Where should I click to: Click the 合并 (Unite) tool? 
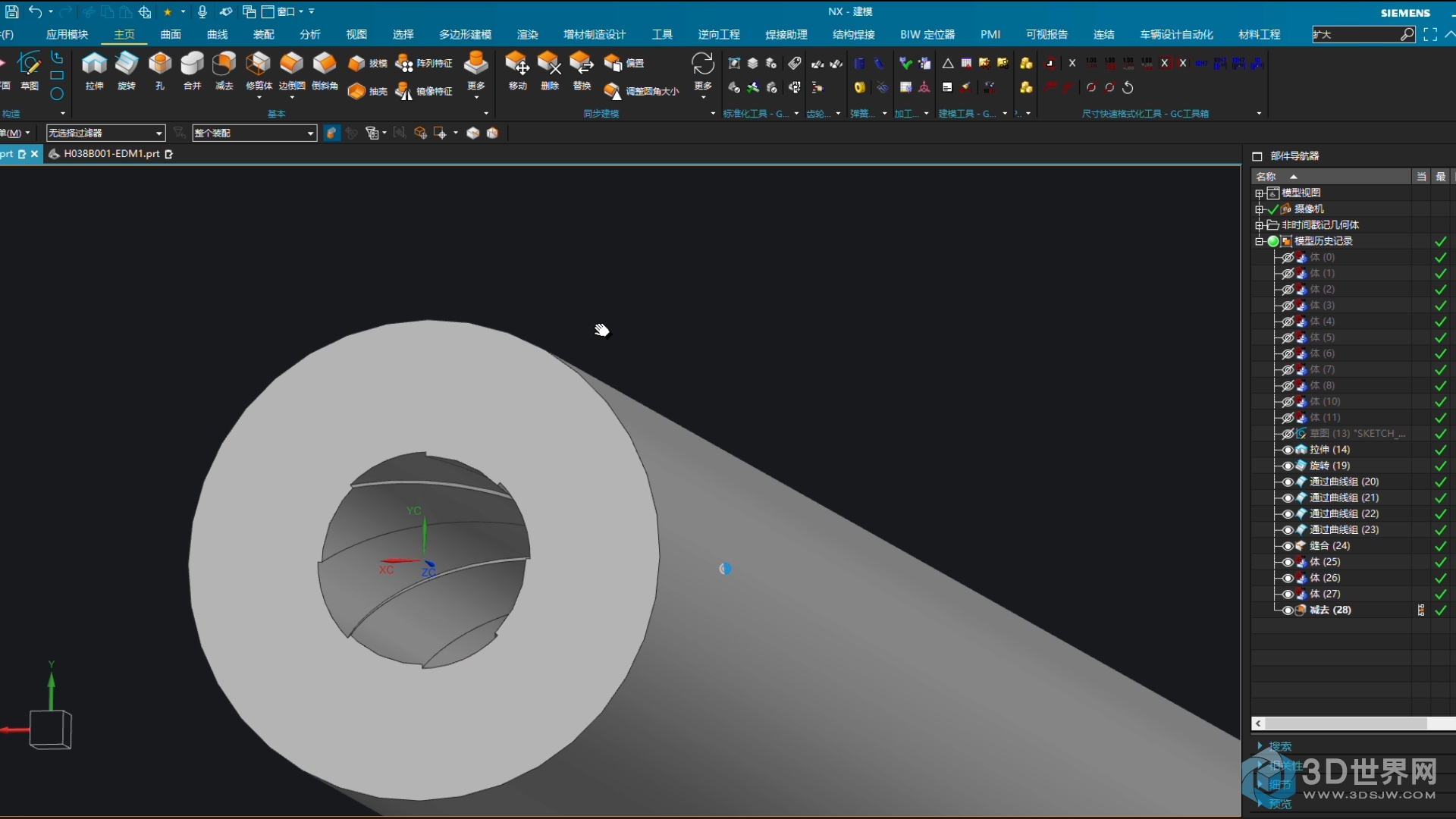192,71
